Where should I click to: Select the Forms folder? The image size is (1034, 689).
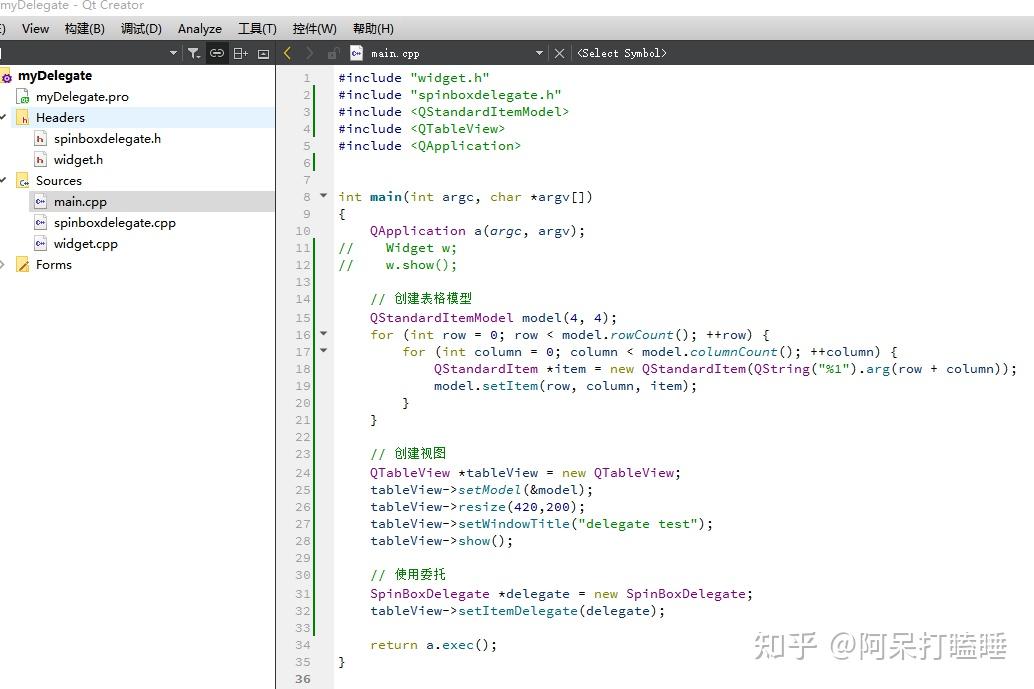coord(53,265)
